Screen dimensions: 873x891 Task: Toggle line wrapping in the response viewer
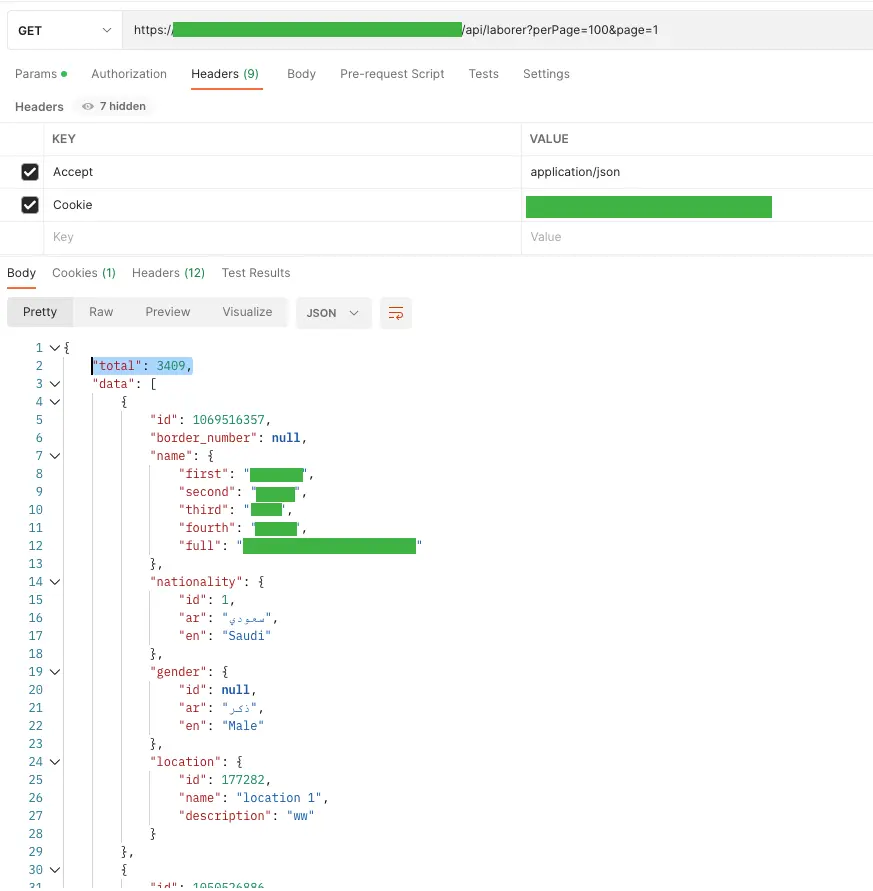tap(395, 313)
